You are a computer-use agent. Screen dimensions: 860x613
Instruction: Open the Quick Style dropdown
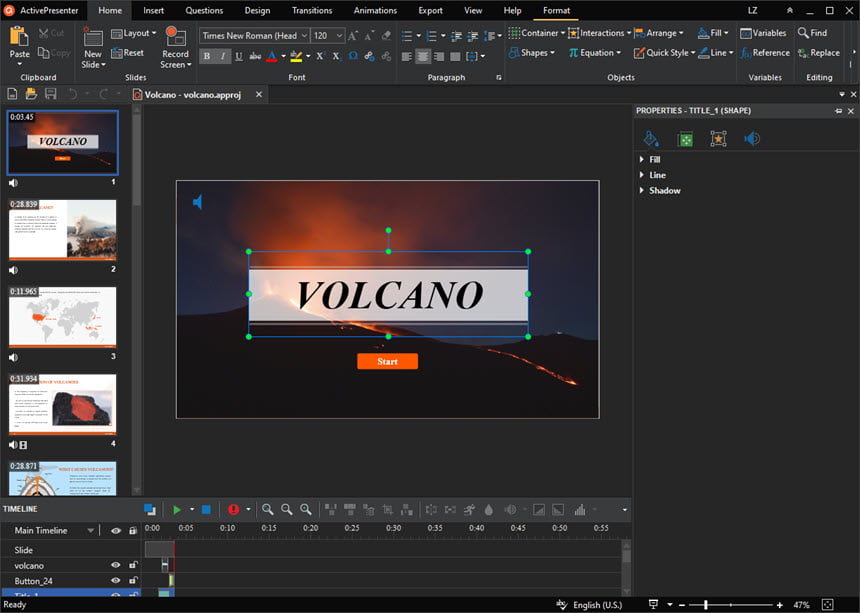point(664,53)
